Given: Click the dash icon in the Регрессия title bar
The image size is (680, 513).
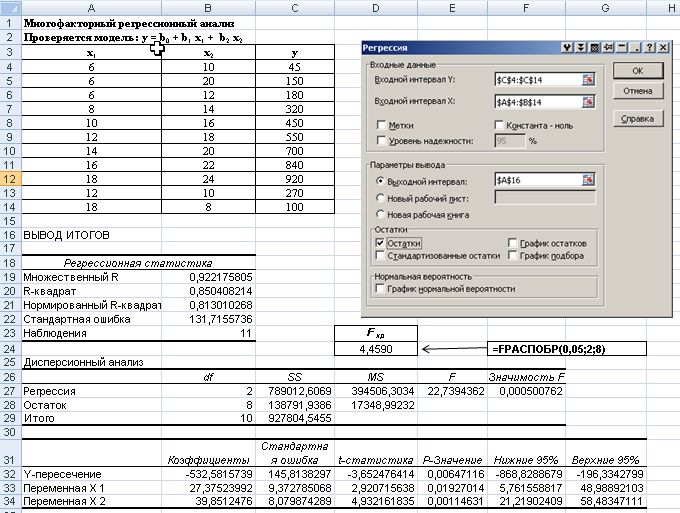Looking at the screenshot, I should point(622,48).
